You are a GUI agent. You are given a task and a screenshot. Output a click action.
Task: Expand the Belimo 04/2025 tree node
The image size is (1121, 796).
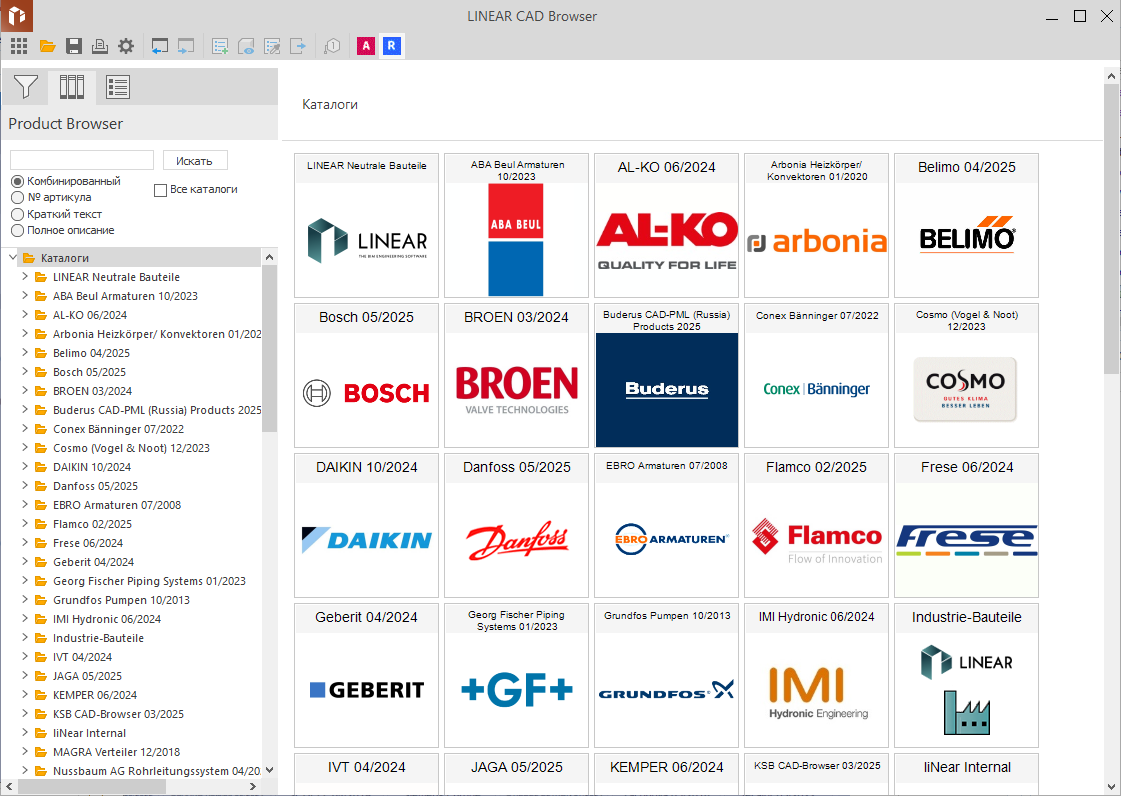tap(25, 352)
